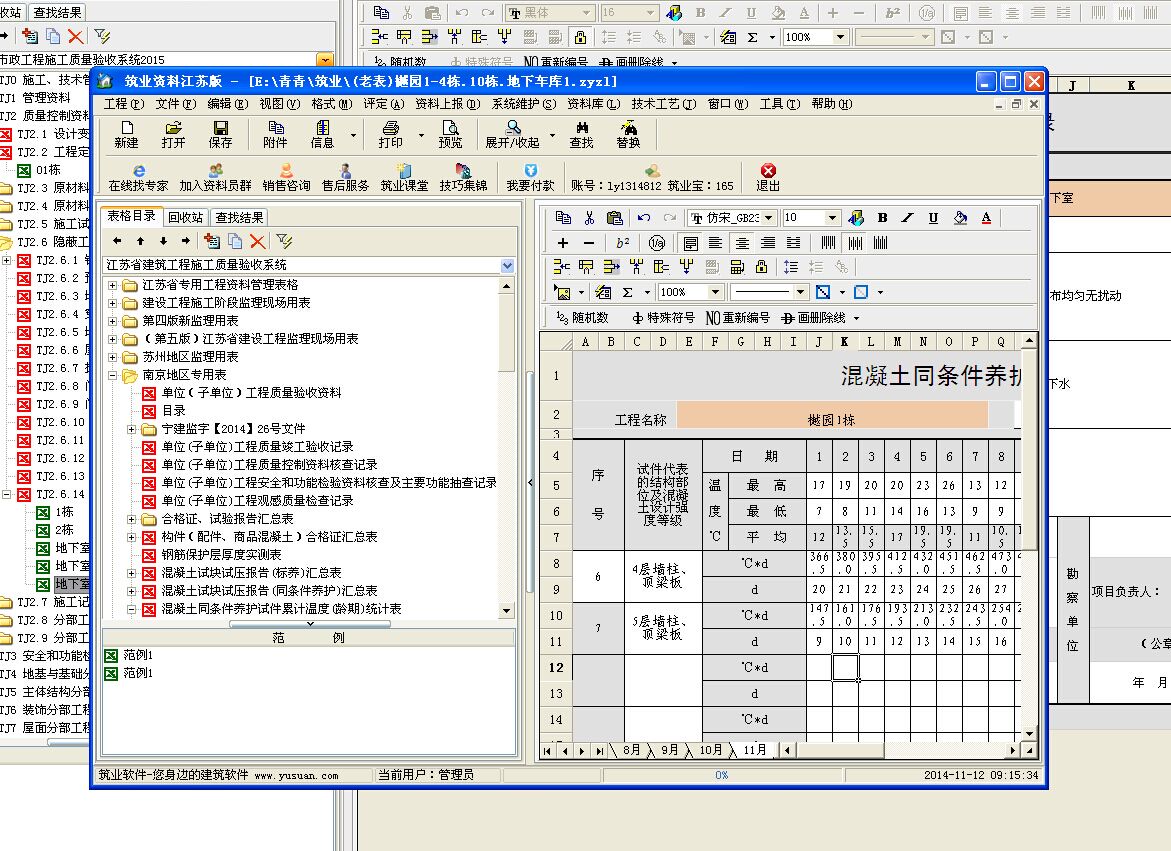Select the 目录 item in the tree
This screenshot has width=1171, height=851.
click(x=173, y=411)
